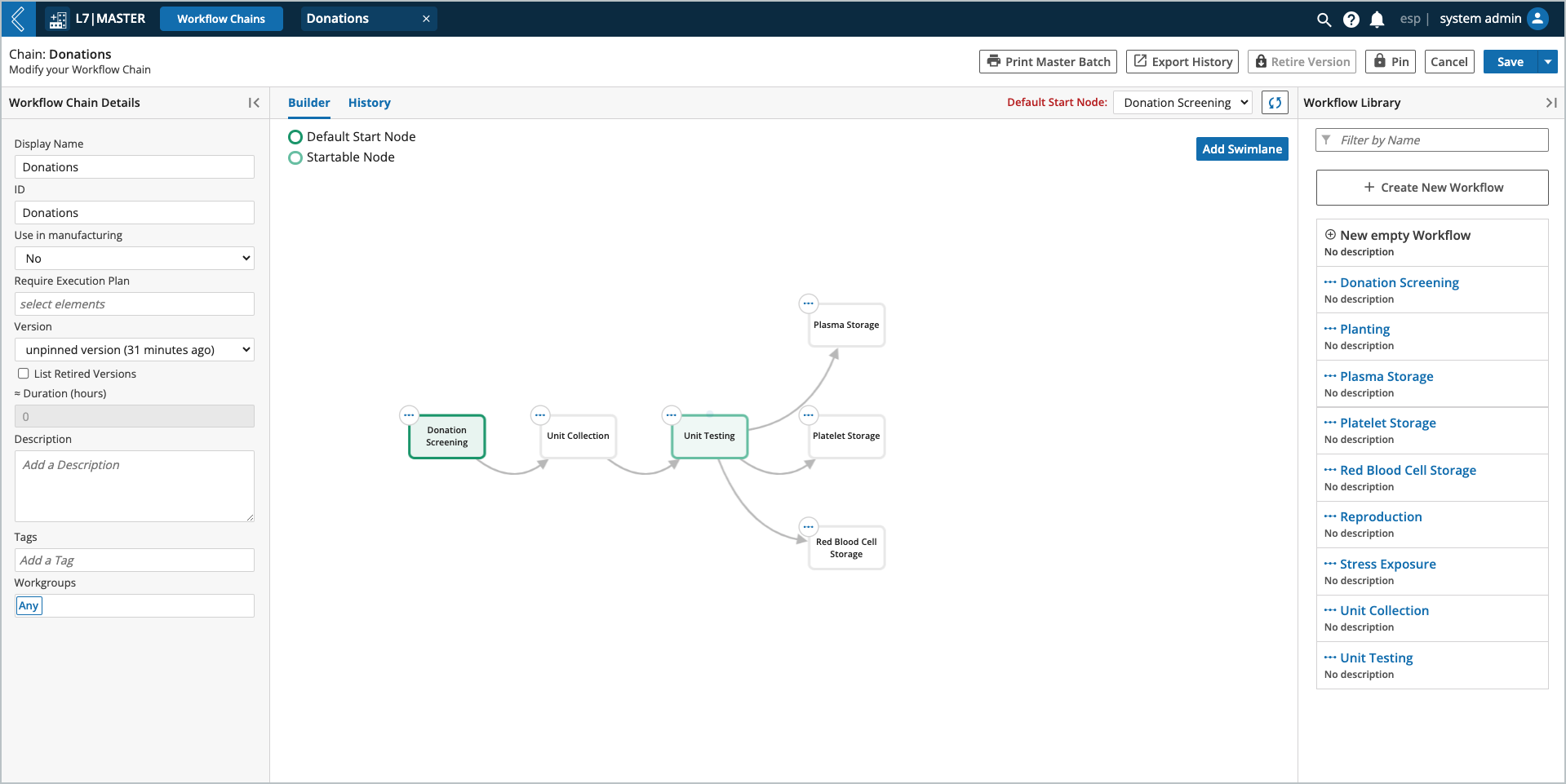Click Print Master Batch button
This screenshot has height=784, width=1566.
pos(1048,62)
